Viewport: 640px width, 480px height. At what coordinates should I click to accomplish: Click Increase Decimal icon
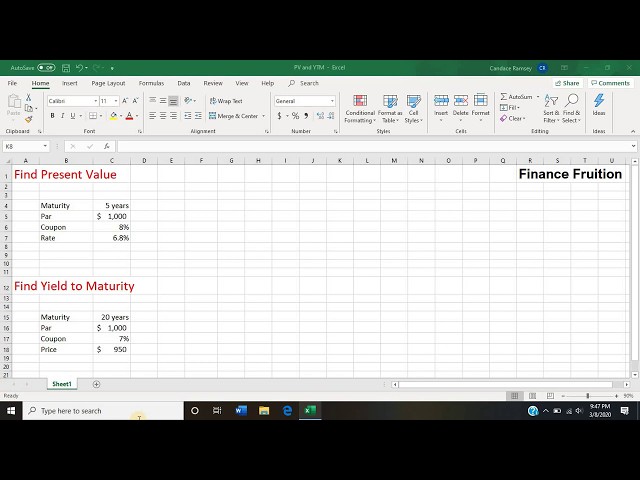(320, 116)
